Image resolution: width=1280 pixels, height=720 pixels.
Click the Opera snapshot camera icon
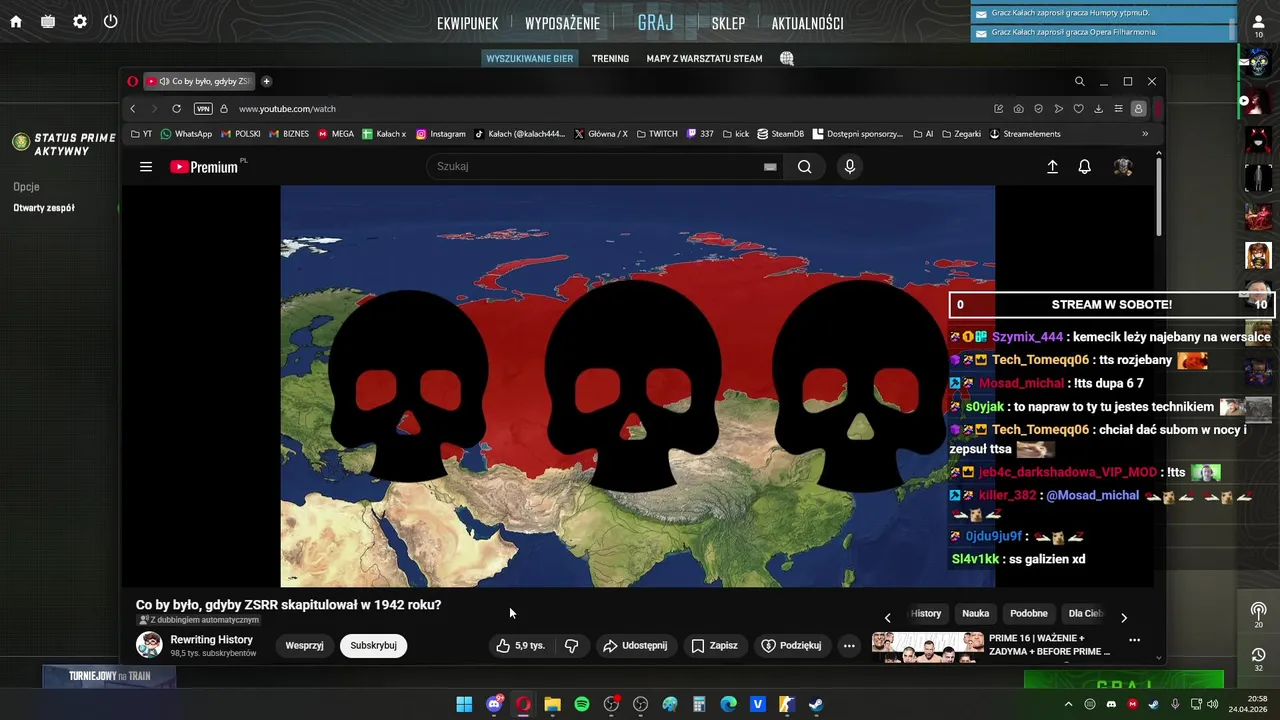click(x=1018, y=108)
